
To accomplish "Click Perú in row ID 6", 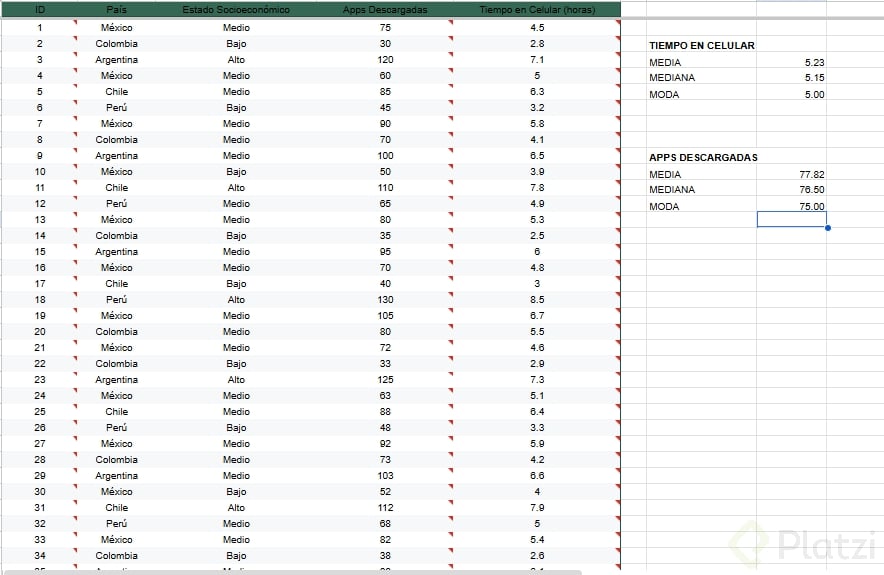I will click(x=116, y=108).
